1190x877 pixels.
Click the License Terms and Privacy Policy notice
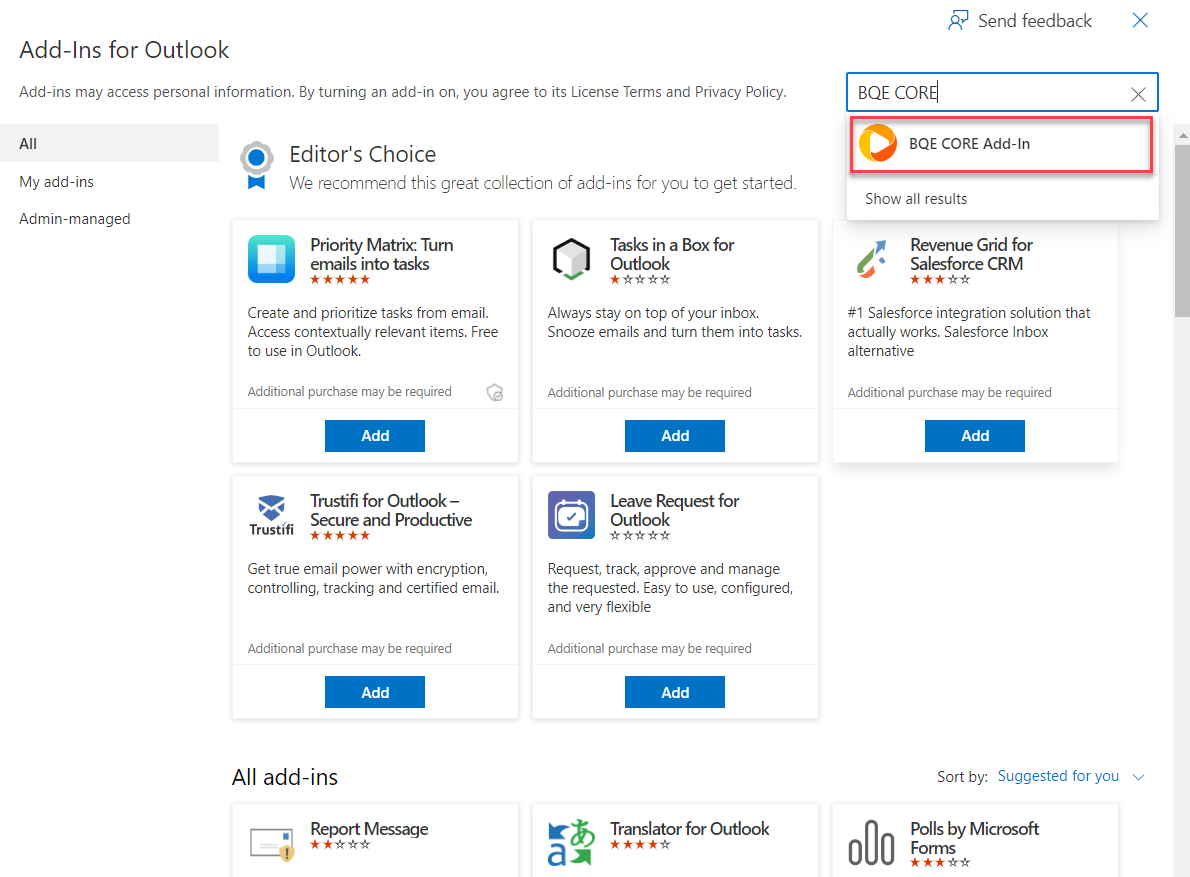(403, 92)
